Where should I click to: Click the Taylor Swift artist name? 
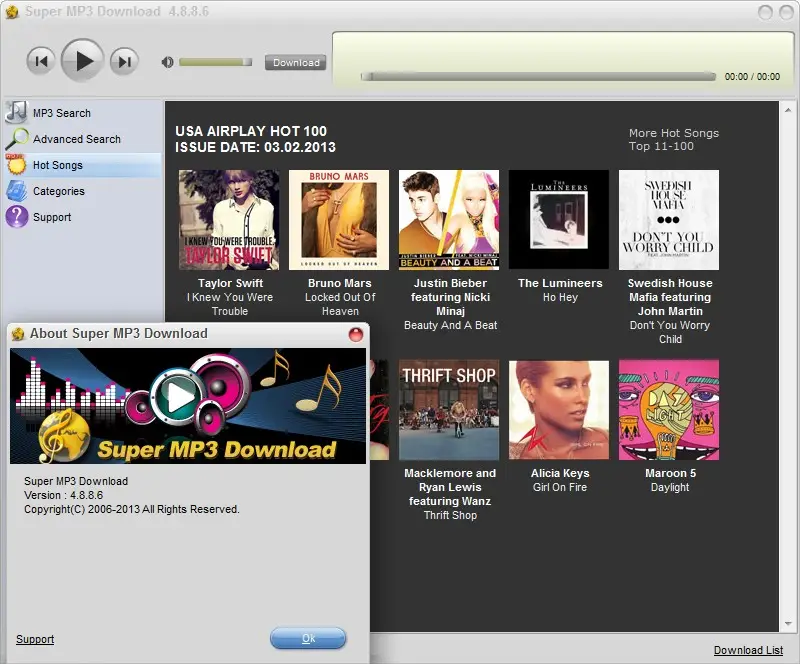click(x=230, y=283)
